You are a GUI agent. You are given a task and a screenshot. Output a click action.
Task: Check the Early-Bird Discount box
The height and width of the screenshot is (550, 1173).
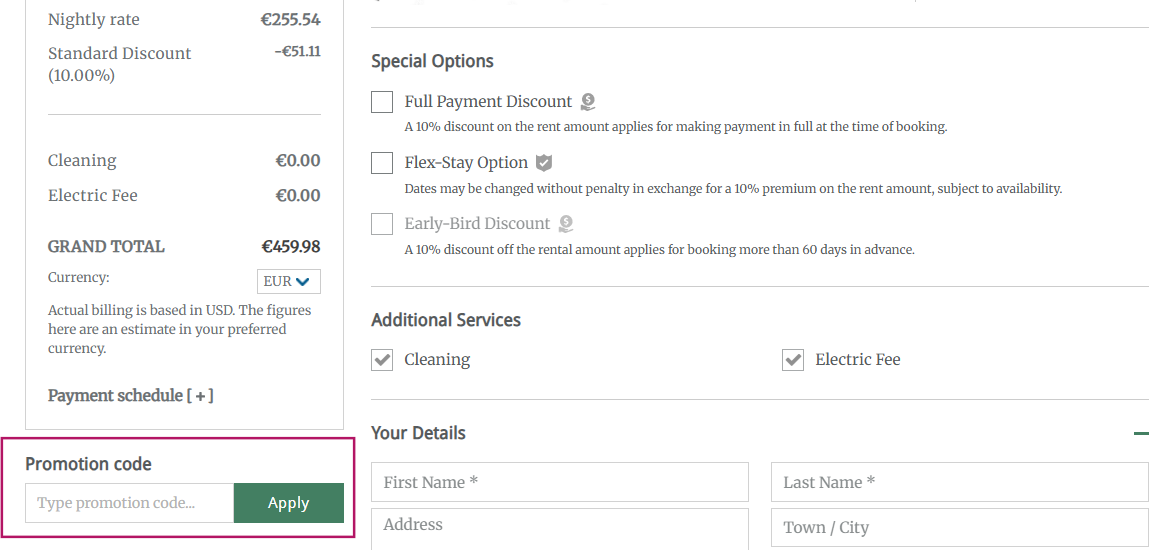click(382, 224)
